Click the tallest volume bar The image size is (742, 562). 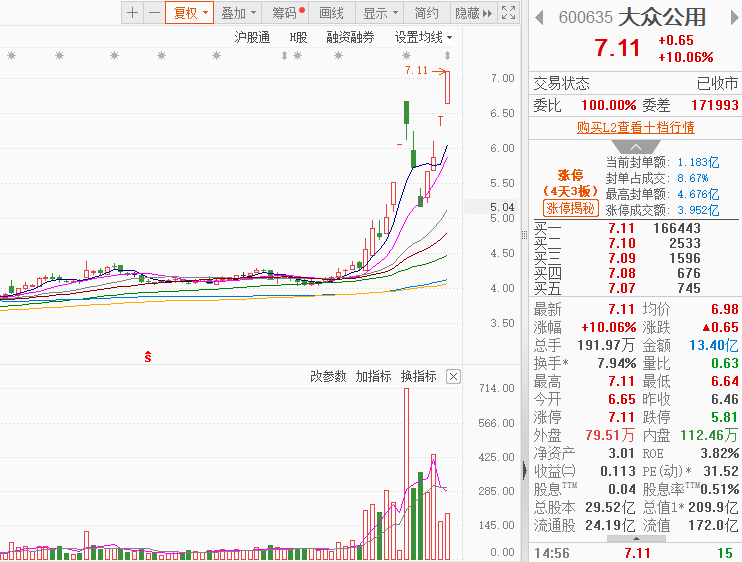tap(406, 474)
